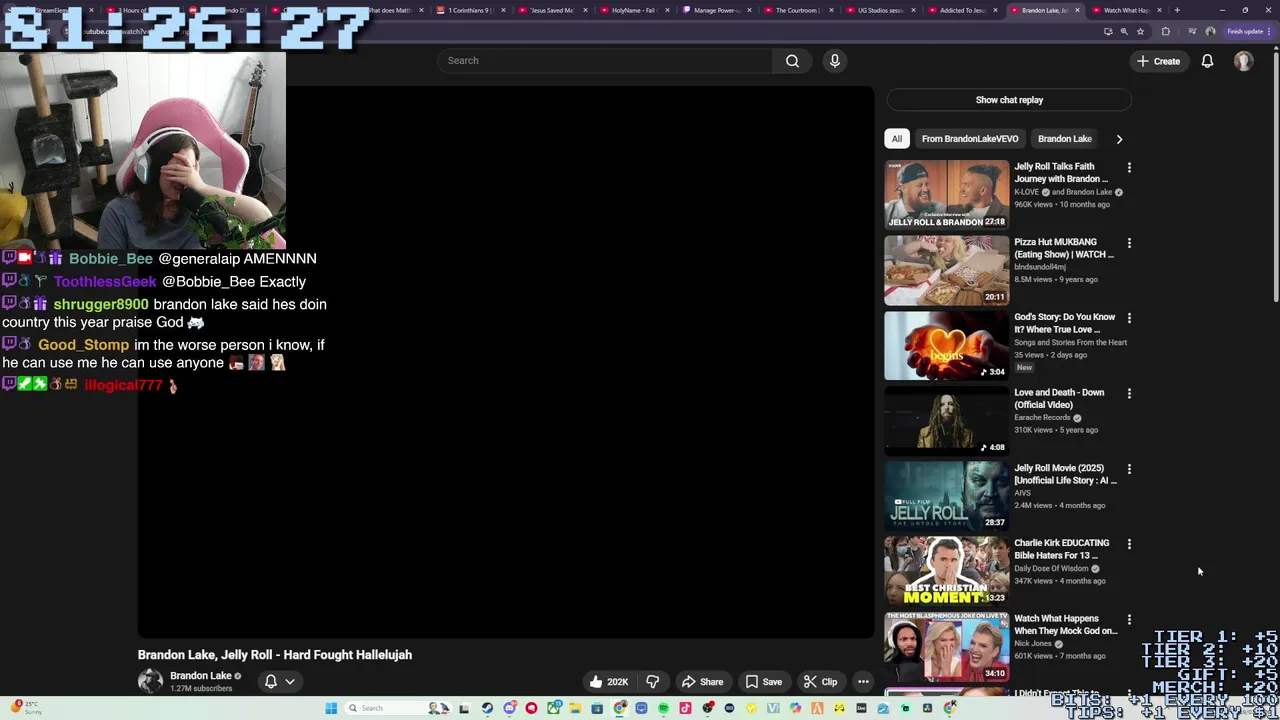Open the Spotify taskbar icon

click(x=663, y=708)
